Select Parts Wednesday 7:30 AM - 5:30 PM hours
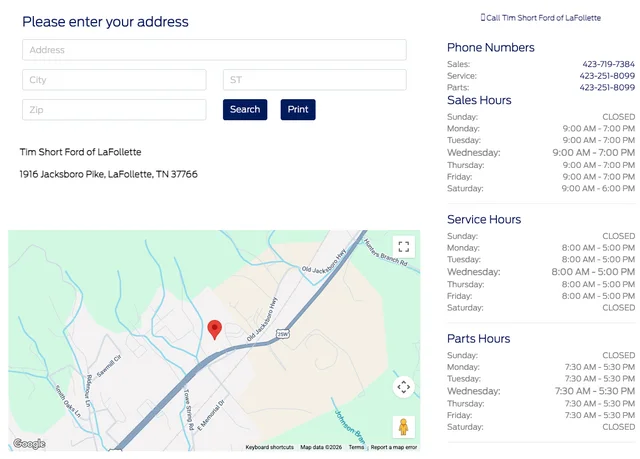 pos(595,391)
